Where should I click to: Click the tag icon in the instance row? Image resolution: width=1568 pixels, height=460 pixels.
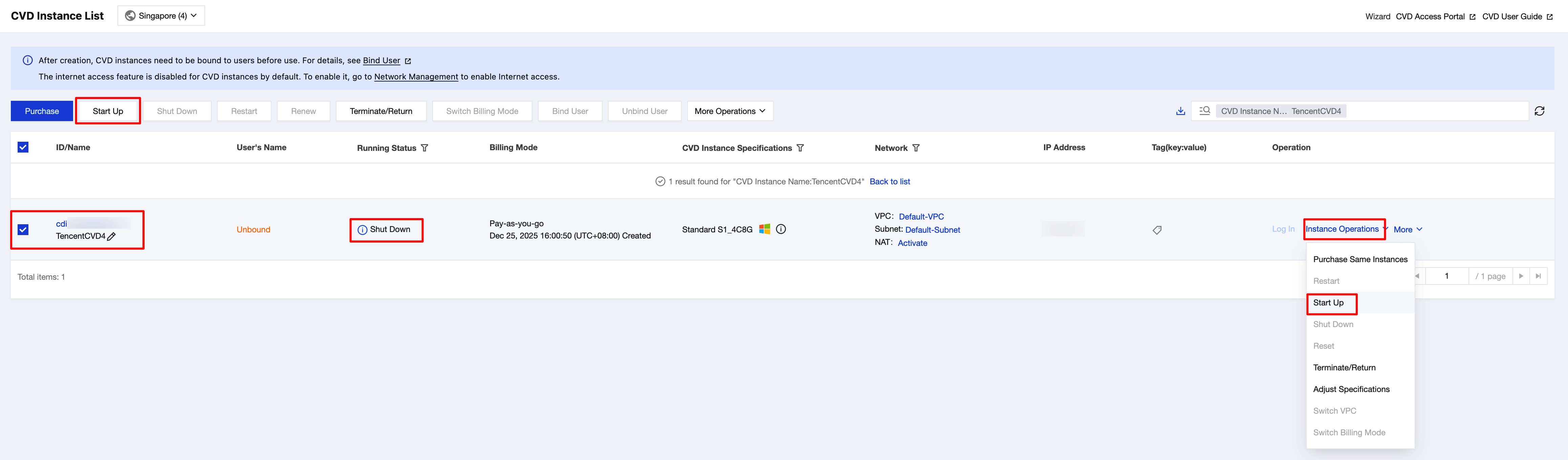(1156, 230)
